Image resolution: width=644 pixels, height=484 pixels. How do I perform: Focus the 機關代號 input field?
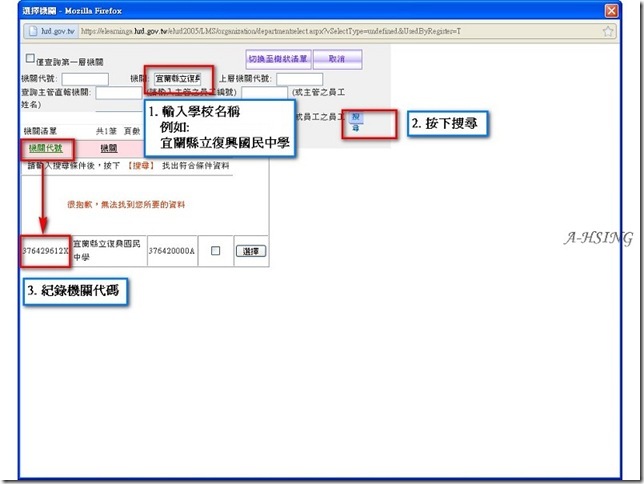click(x=85, y=79)
